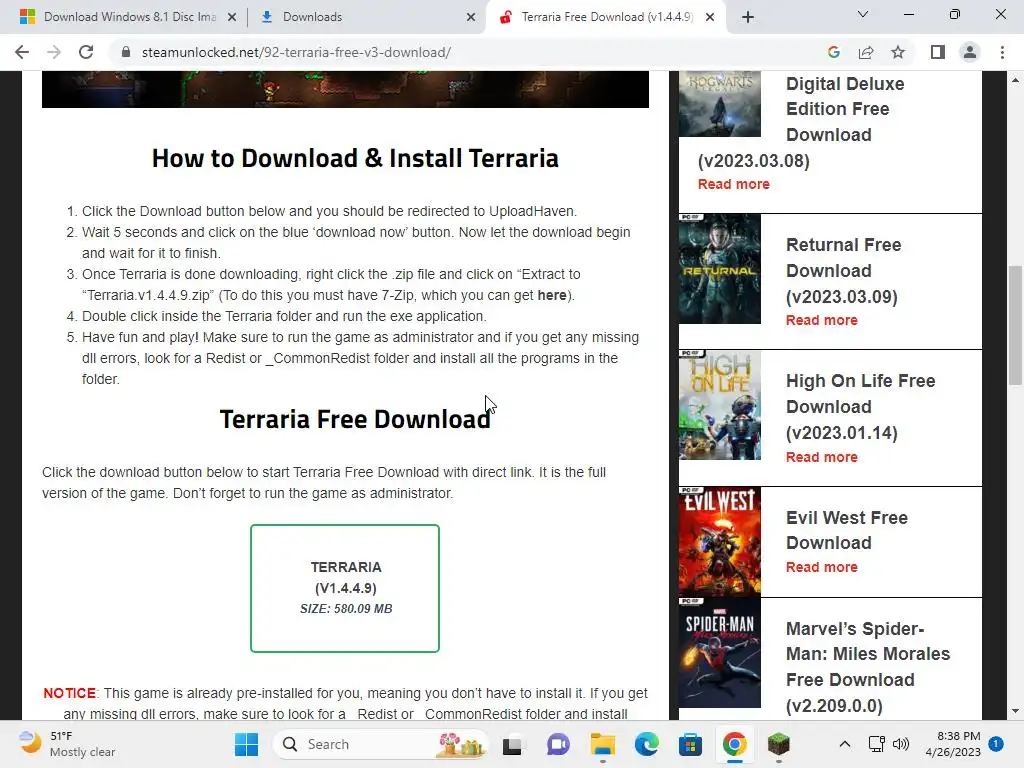Open the Windows Start menu
This screenshot has width=1024, height=768.
(x=246, y=744)
